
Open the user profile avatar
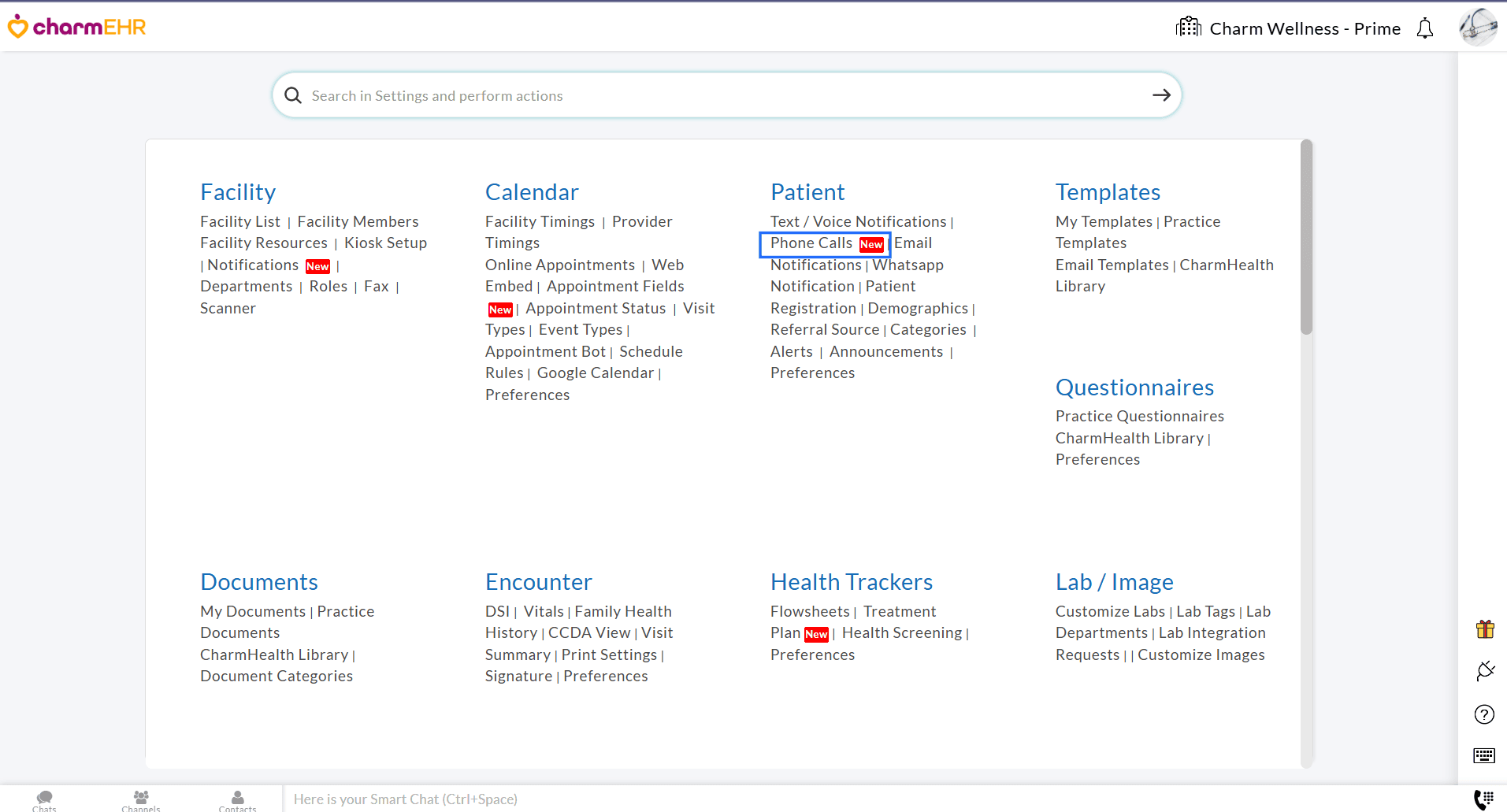point(1478,27)
